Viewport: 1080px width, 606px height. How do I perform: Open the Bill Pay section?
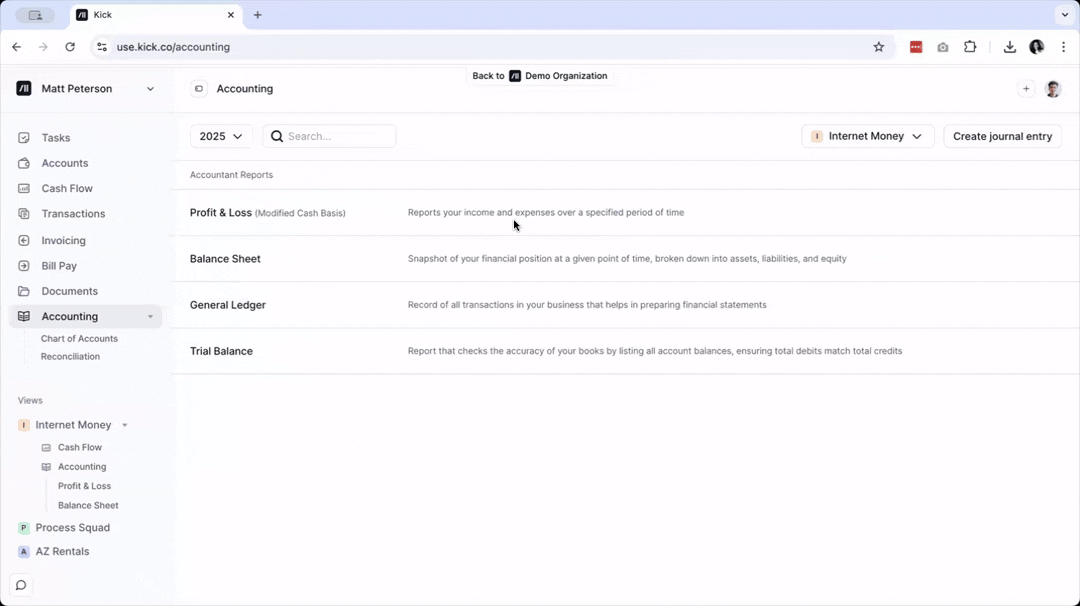[58, 266]
